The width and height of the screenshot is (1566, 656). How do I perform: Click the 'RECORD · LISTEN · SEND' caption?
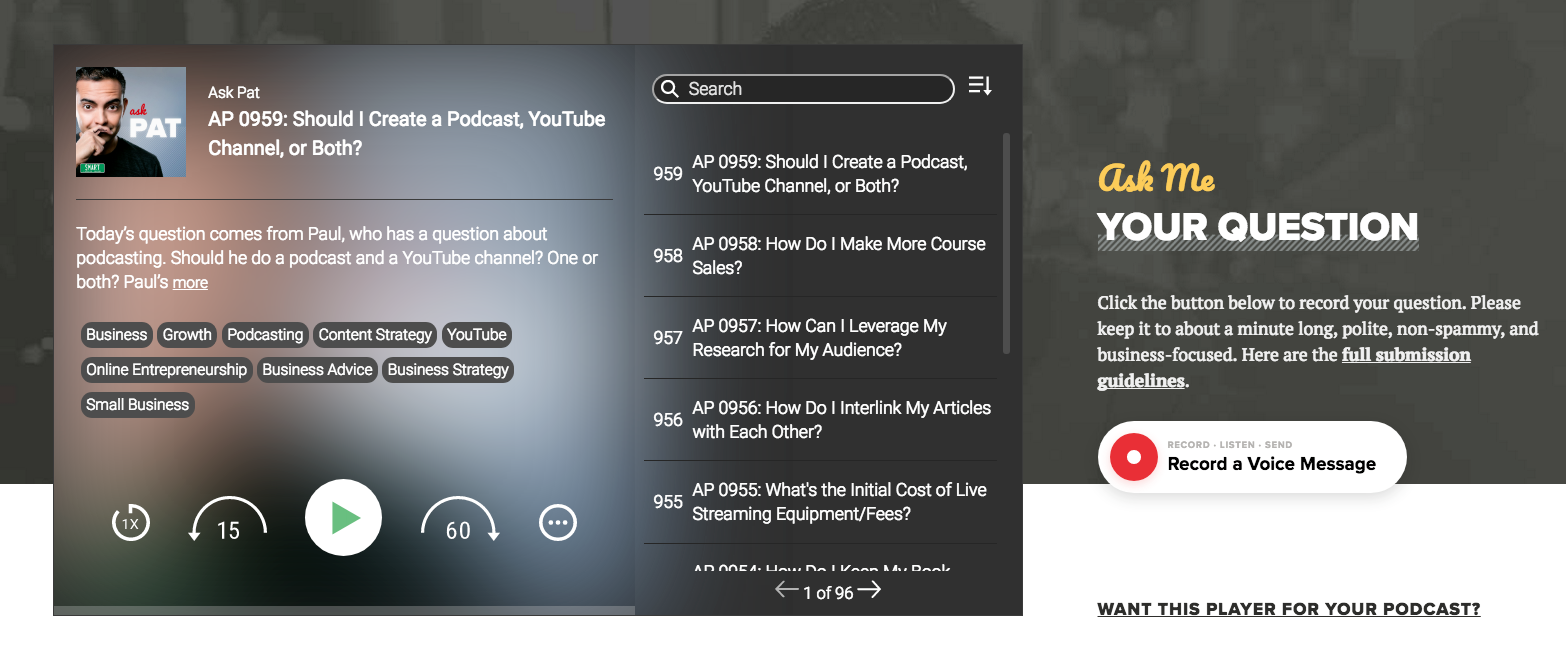coord(1230,445)
